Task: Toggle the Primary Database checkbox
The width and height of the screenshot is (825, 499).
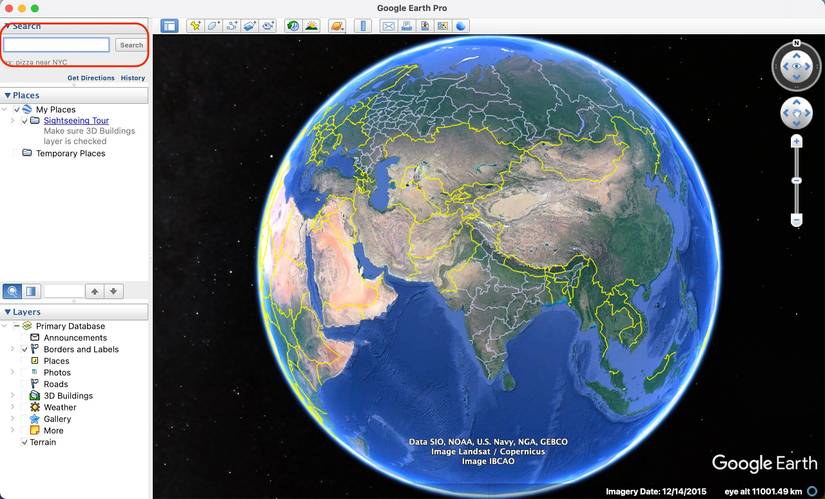Action: click(x=16, y=326)
